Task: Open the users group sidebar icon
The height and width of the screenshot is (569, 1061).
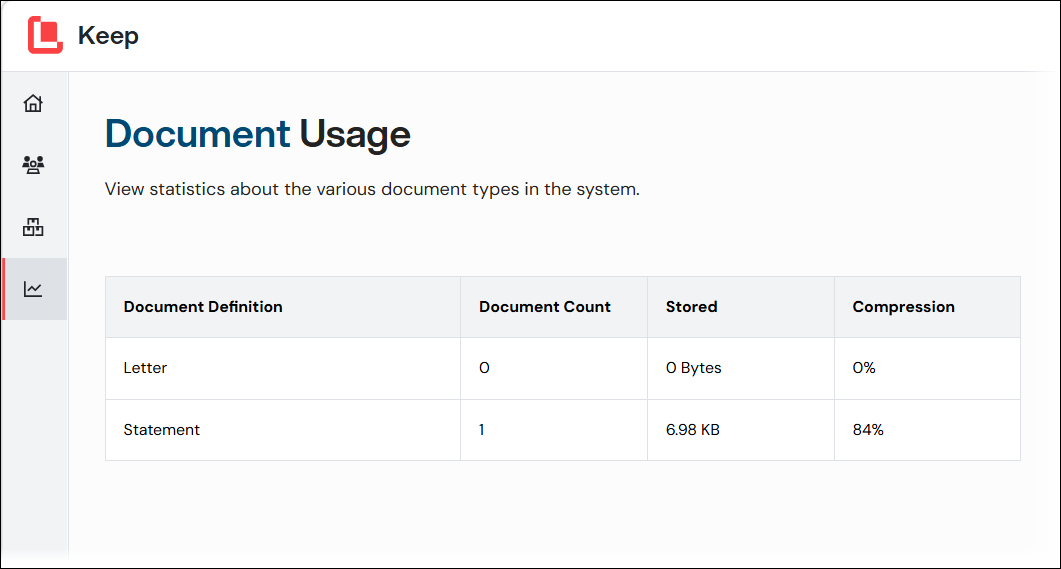Action: (33, 164)
